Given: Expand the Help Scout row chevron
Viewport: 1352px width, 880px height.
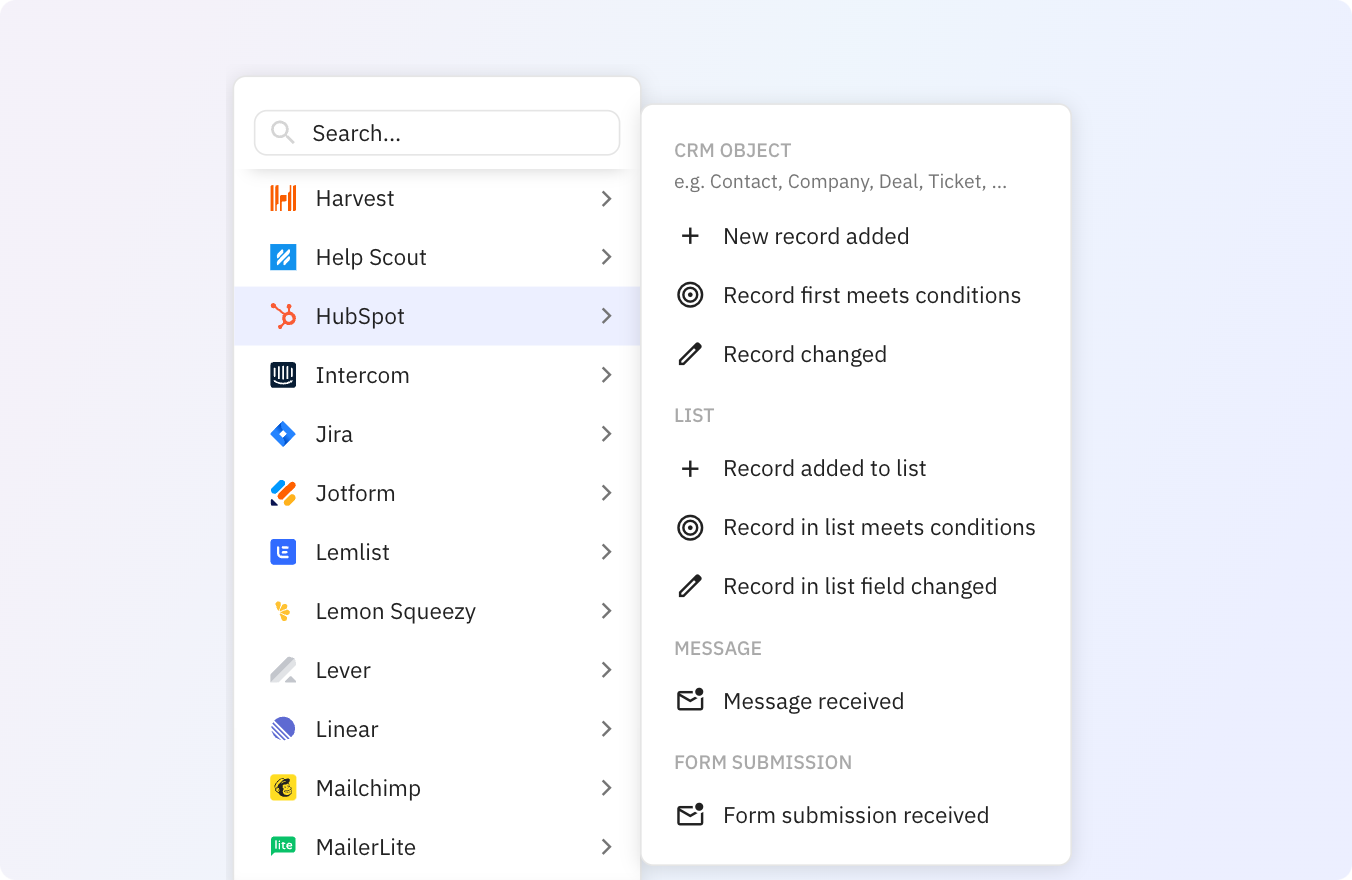Looking at the screenshot, I should click(606, 257).
